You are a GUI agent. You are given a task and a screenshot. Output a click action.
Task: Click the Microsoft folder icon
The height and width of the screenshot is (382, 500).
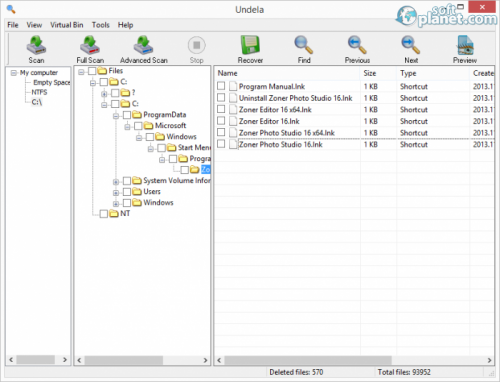point(148,126)
